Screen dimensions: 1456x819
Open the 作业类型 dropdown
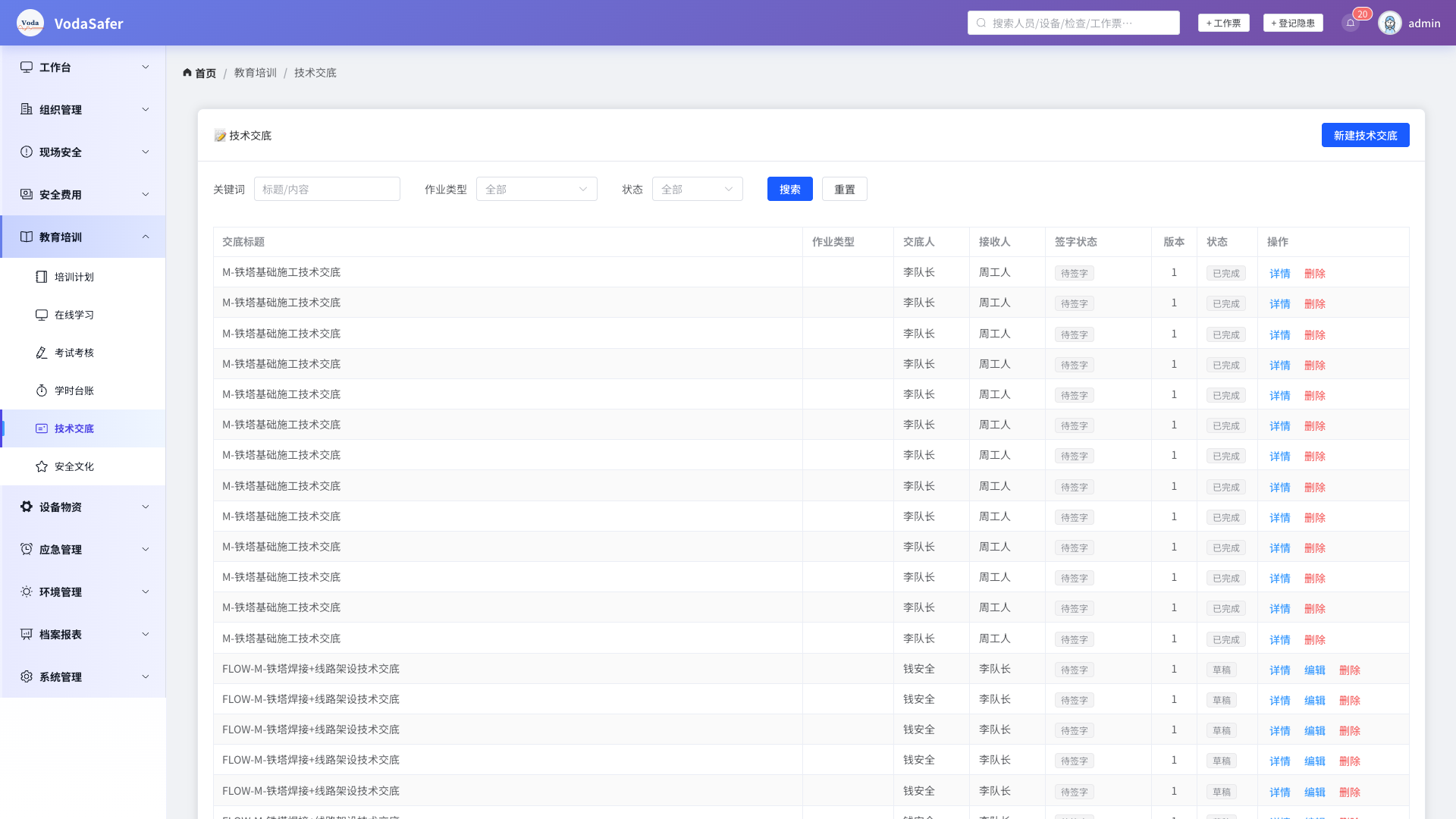[537, 189]
